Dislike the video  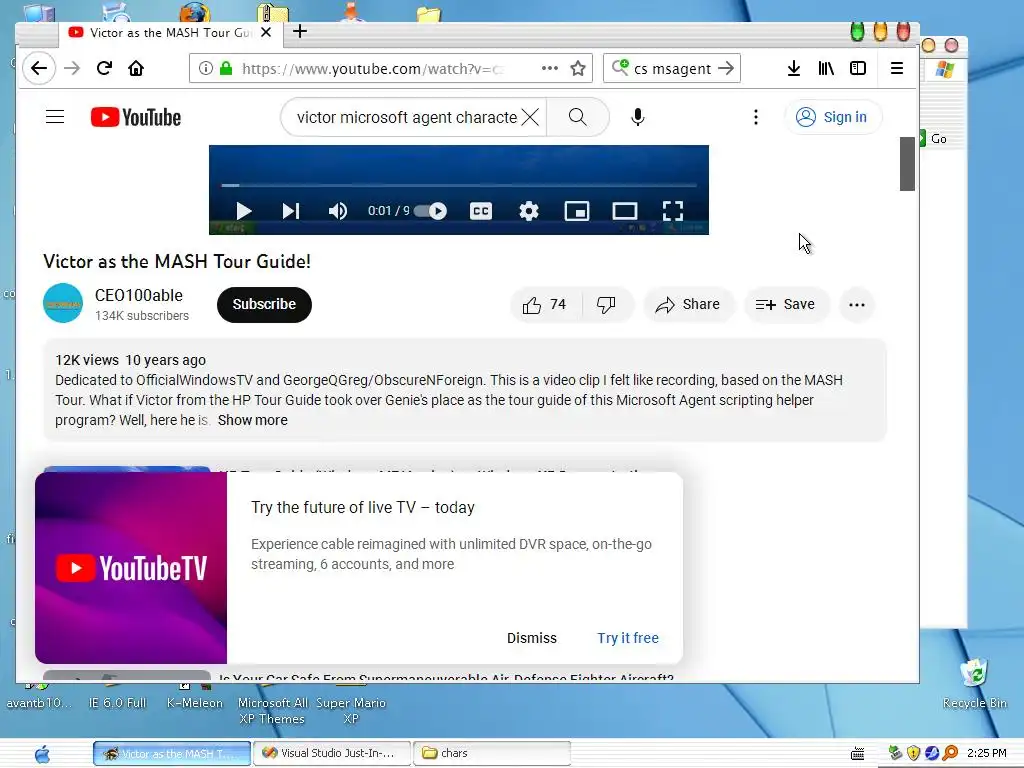coord(607,304)
